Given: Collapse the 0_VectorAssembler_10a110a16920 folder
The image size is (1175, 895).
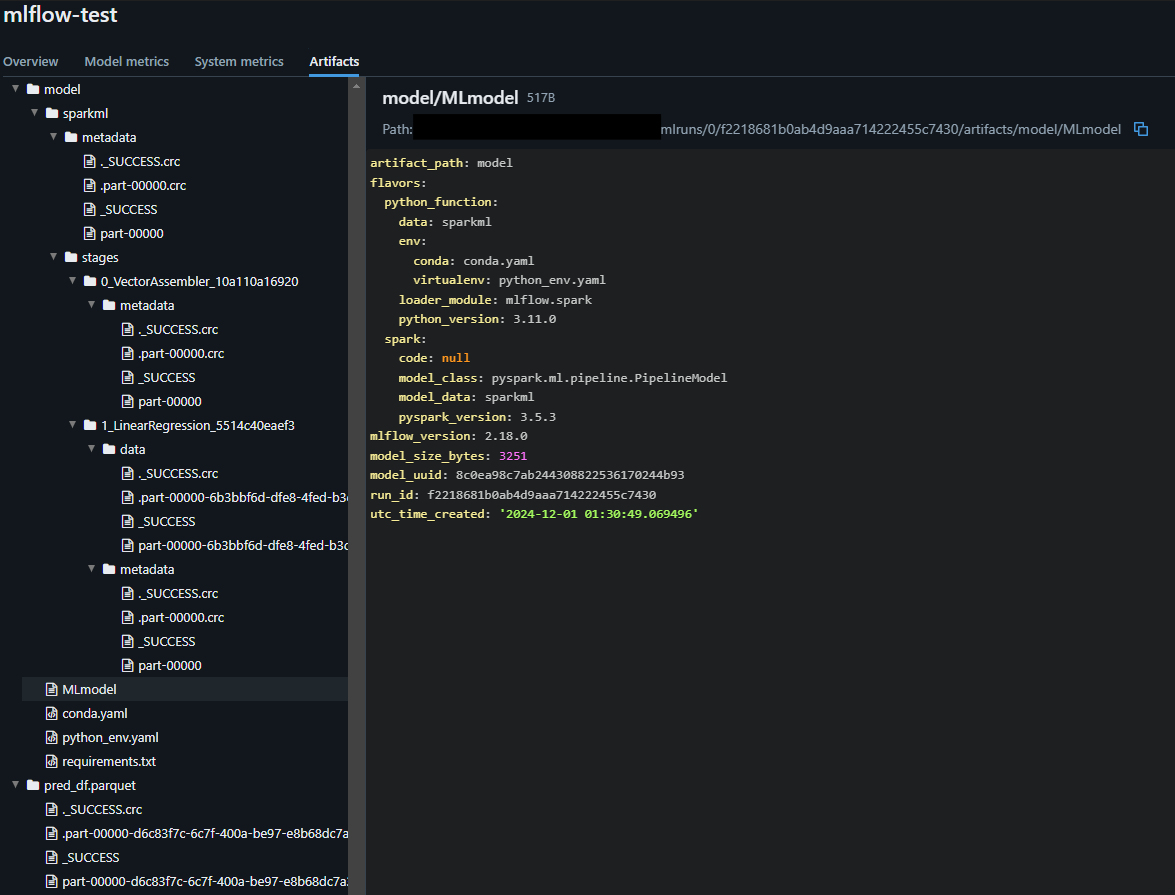Looking at the screenshot, I should [73, 282].
